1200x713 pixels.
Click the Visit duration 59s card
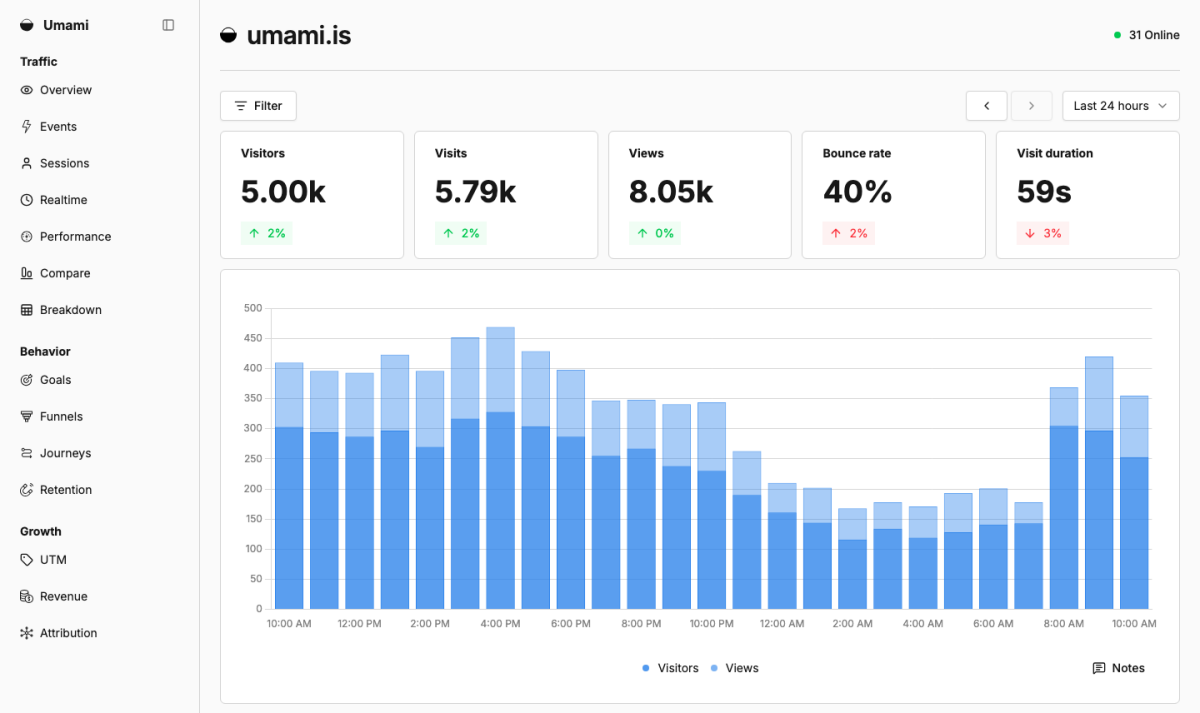[1088, 195]
